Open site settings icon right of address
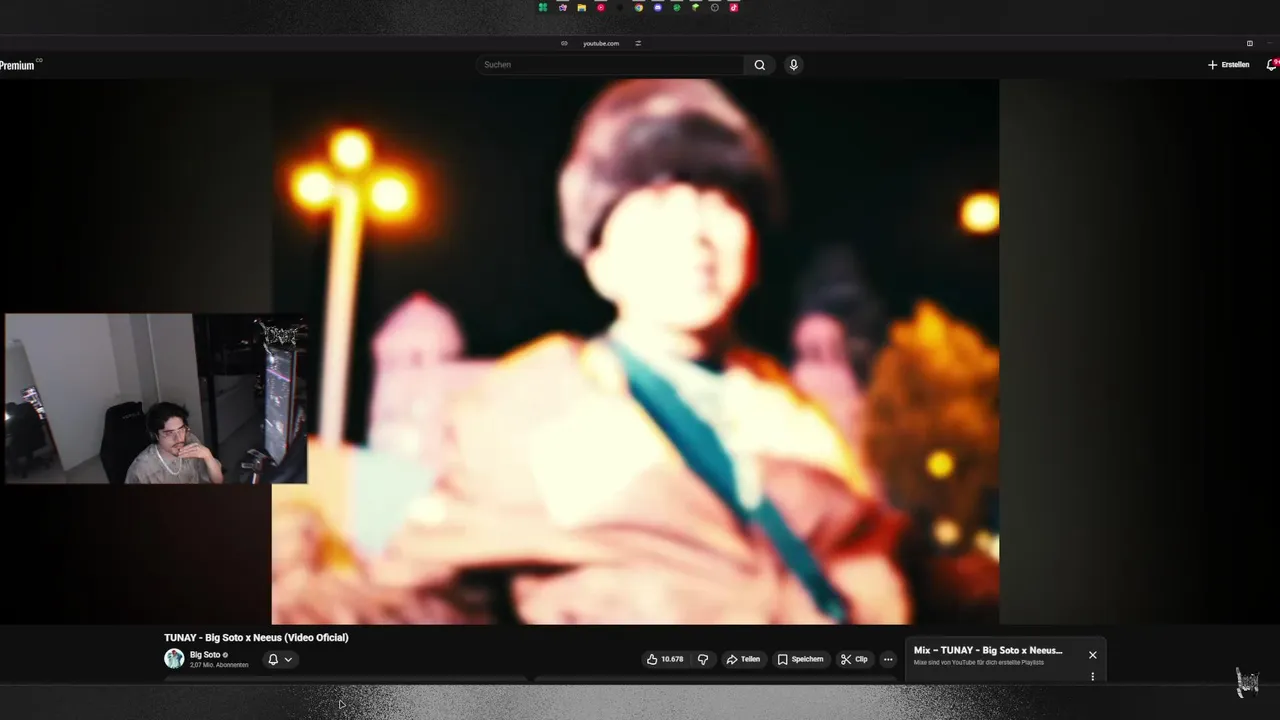The image size is (1280, 720). (638, 43)
